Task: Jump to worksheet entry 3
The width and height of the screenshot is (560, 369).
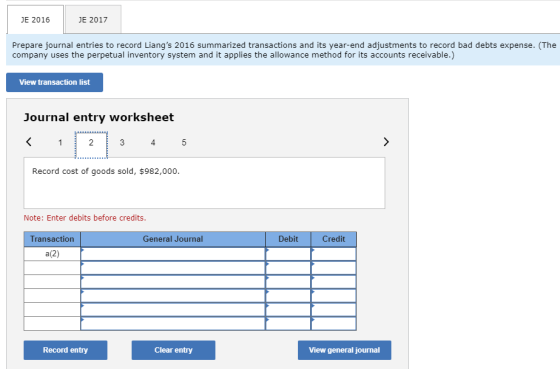Action: point(122,143)
